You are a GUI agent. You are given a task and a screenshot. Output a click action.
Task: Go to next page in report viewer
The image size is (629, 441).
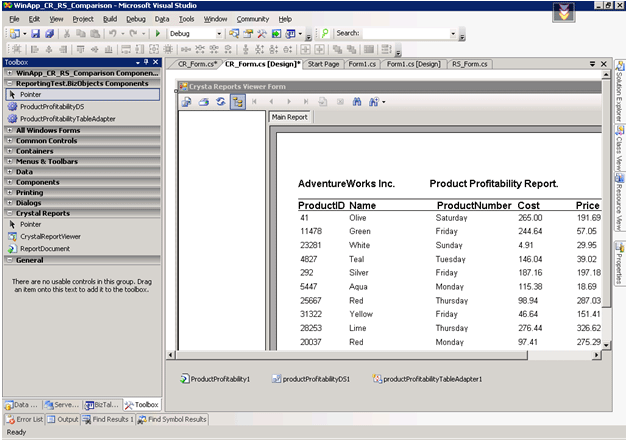coord(289,102)
